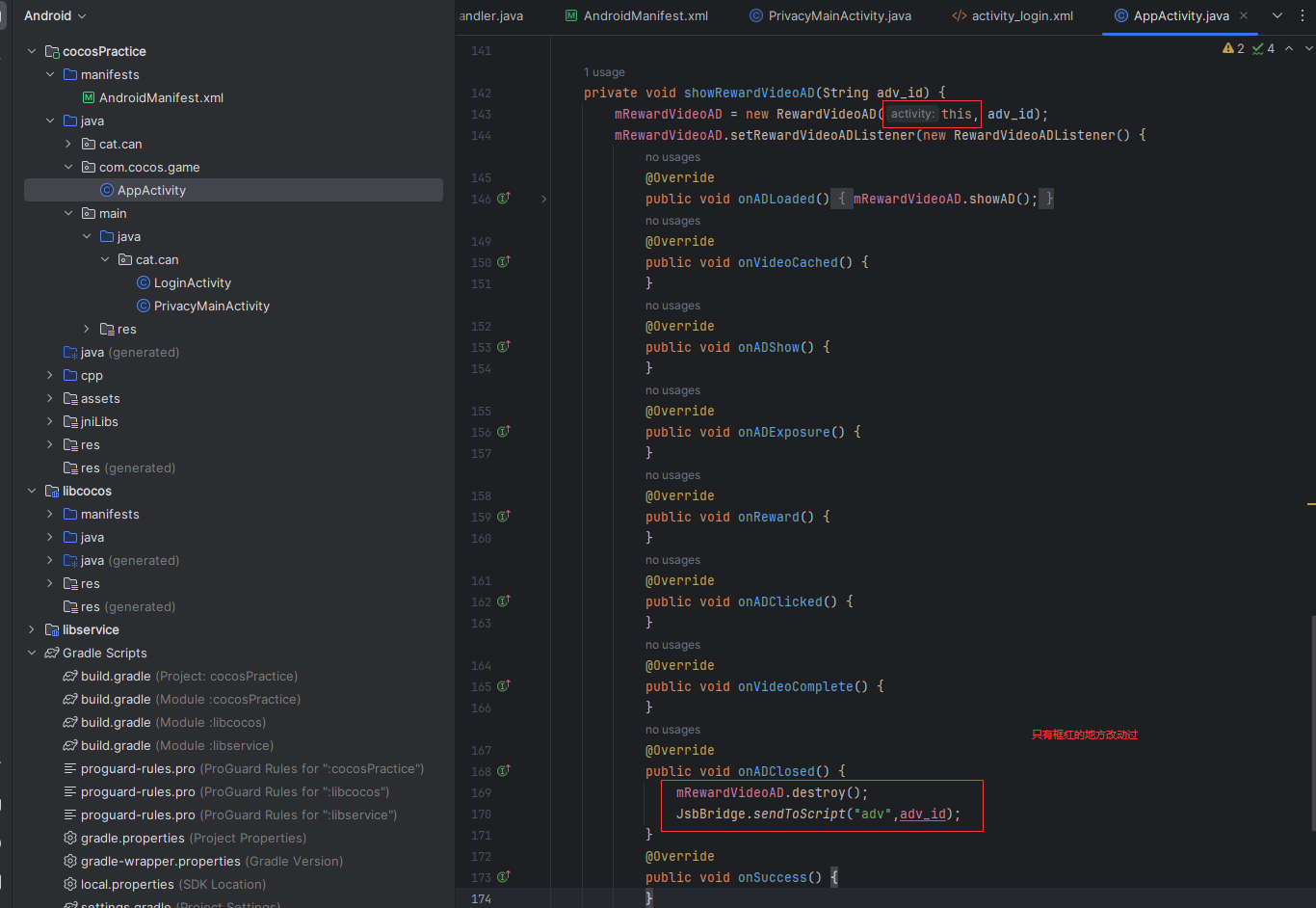Collapse the cocosPractice module node
1316x908 pixels.
tap(32, 51)
